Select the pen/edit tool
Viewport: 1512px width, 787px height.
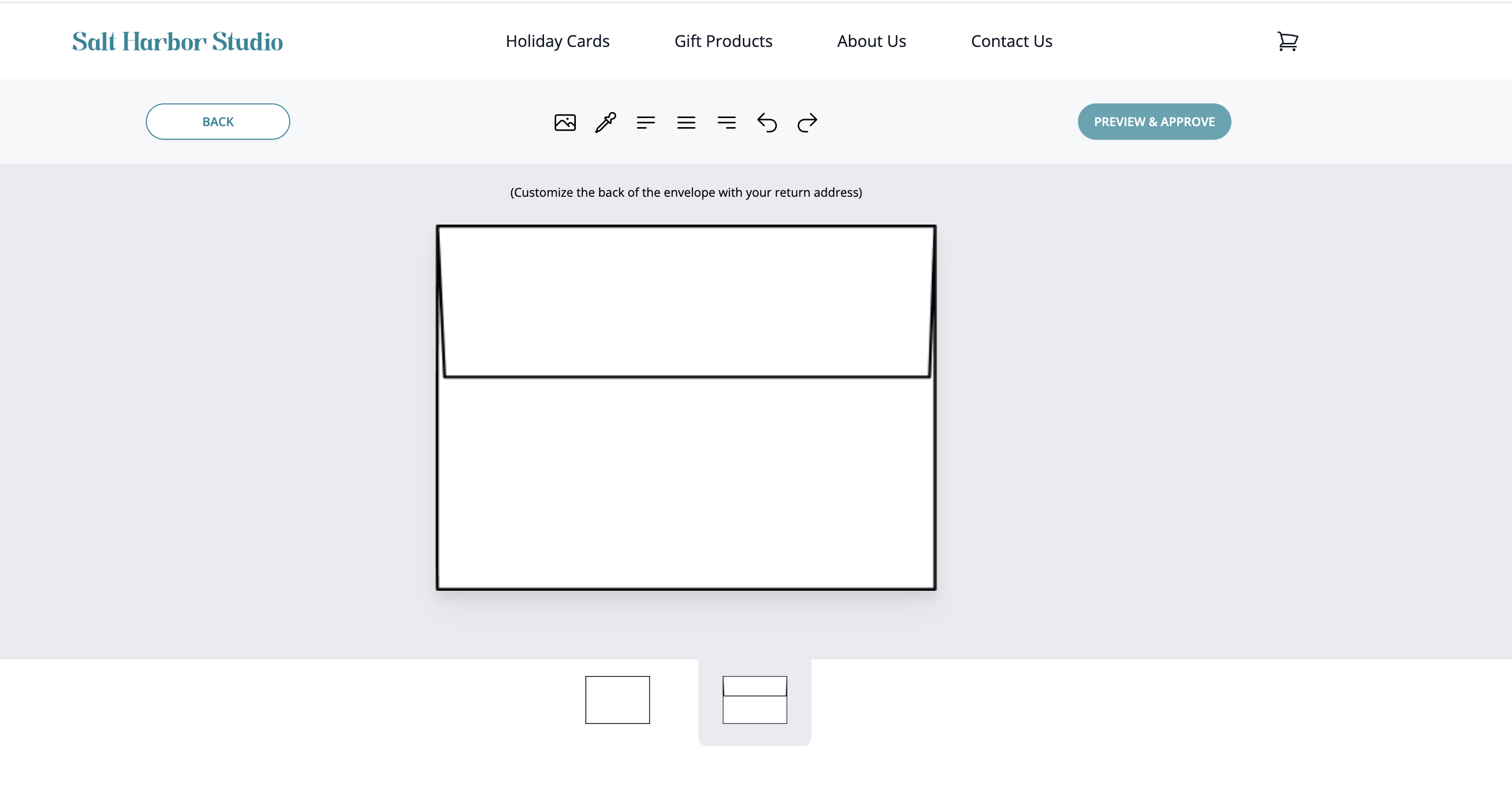click(x=605, y=121)
